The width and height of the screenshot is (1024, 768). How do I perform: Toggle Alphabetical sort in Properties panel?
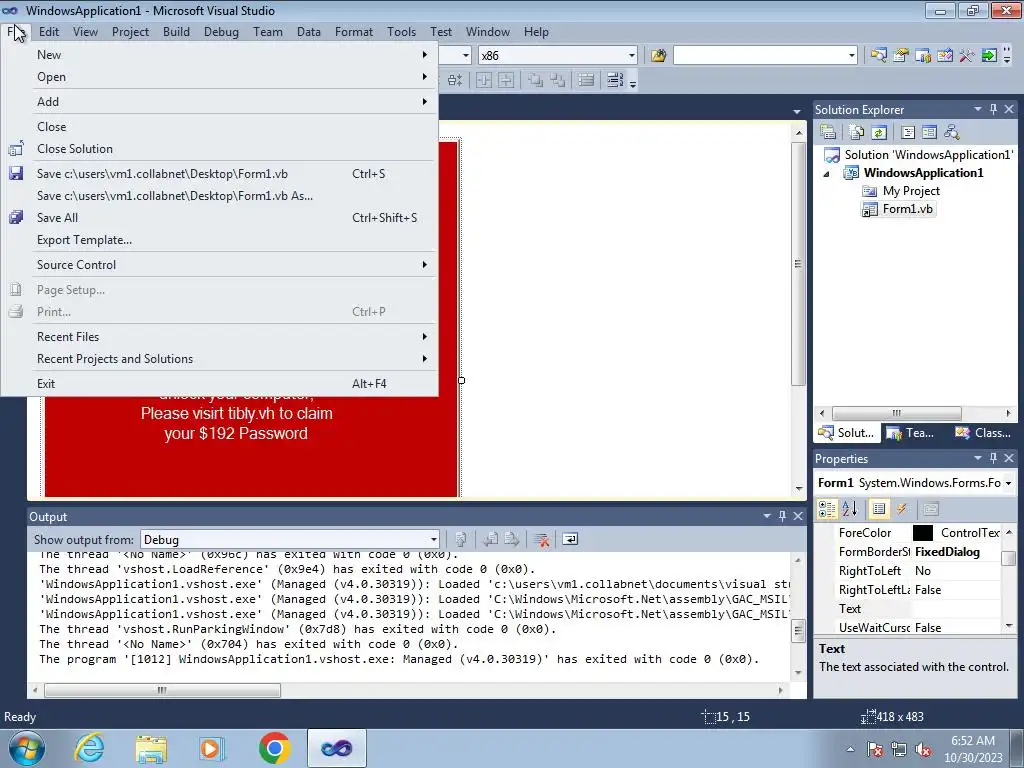[x=850, y=509]
